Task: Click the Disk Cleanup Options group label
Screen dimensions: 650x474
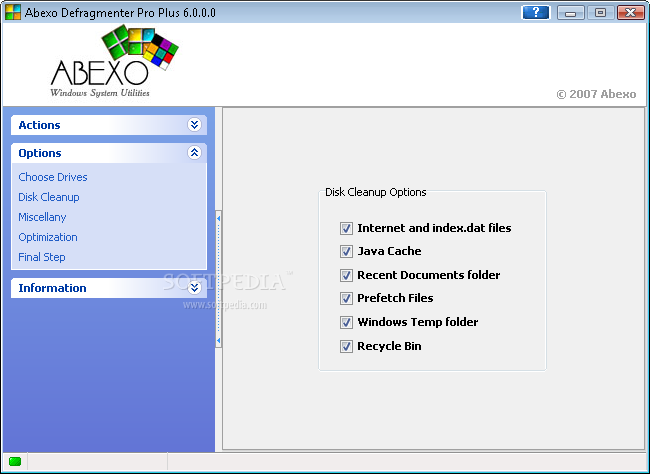Action: point(376,192)
